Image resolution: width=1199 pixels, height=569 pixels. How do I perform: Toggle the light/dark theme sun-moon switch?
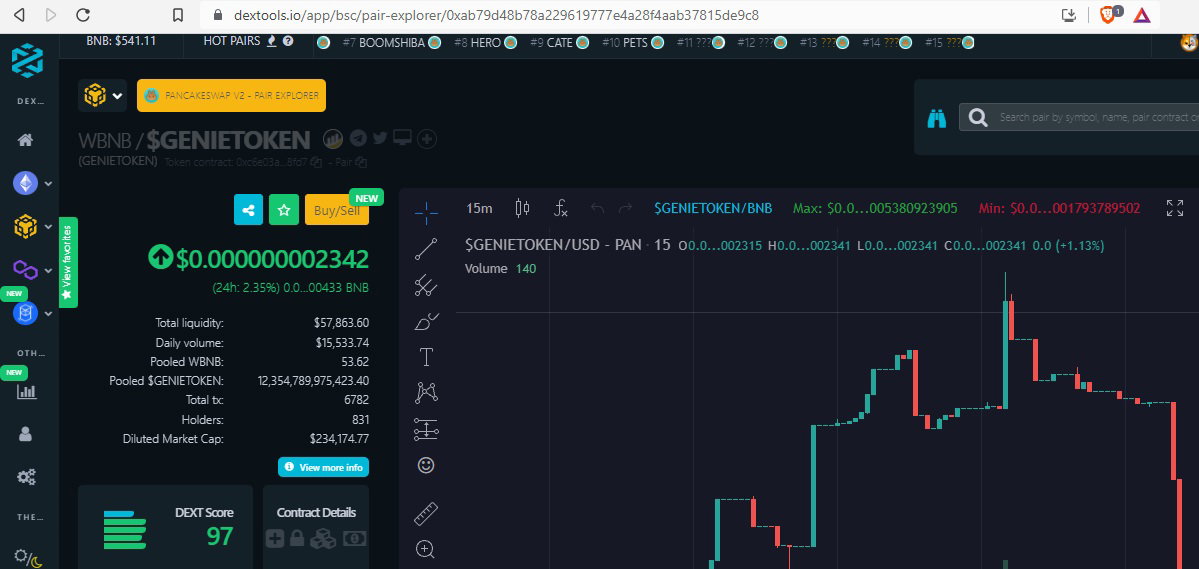pyautogui.click(x=27, y=558)
